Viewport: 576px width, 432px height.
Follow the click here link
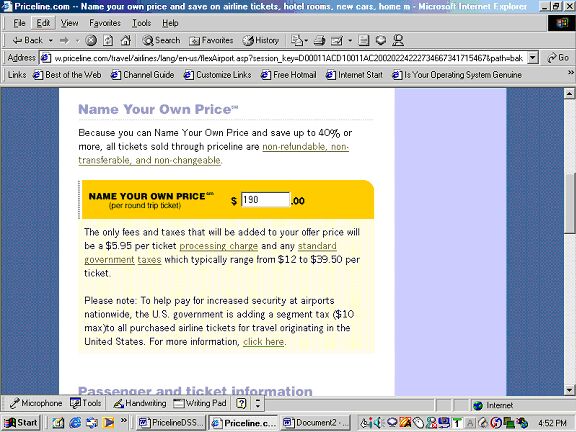click(263, 342)
